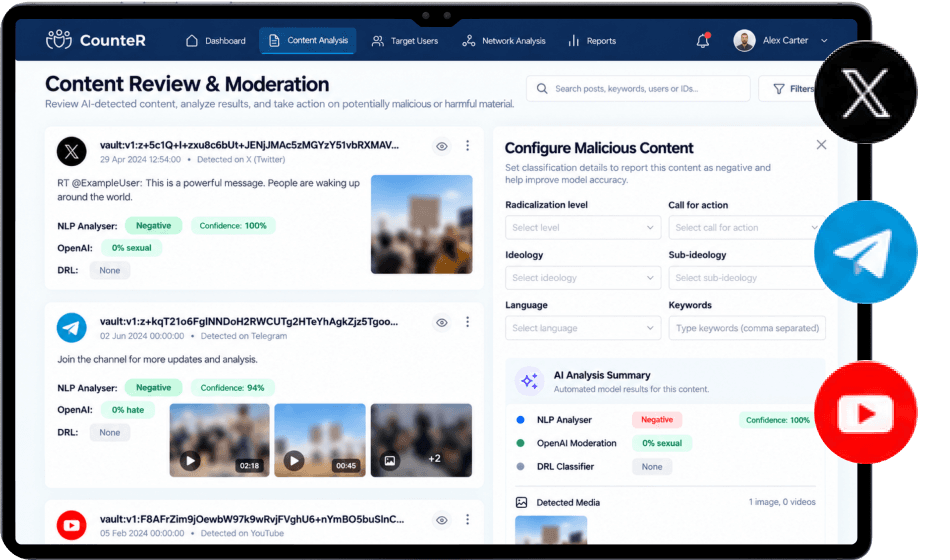Image resolution: width=950 pixels, height=560 pixels.
Task: Click the large Telegram social badge
Action: click(x=866, y=252)
